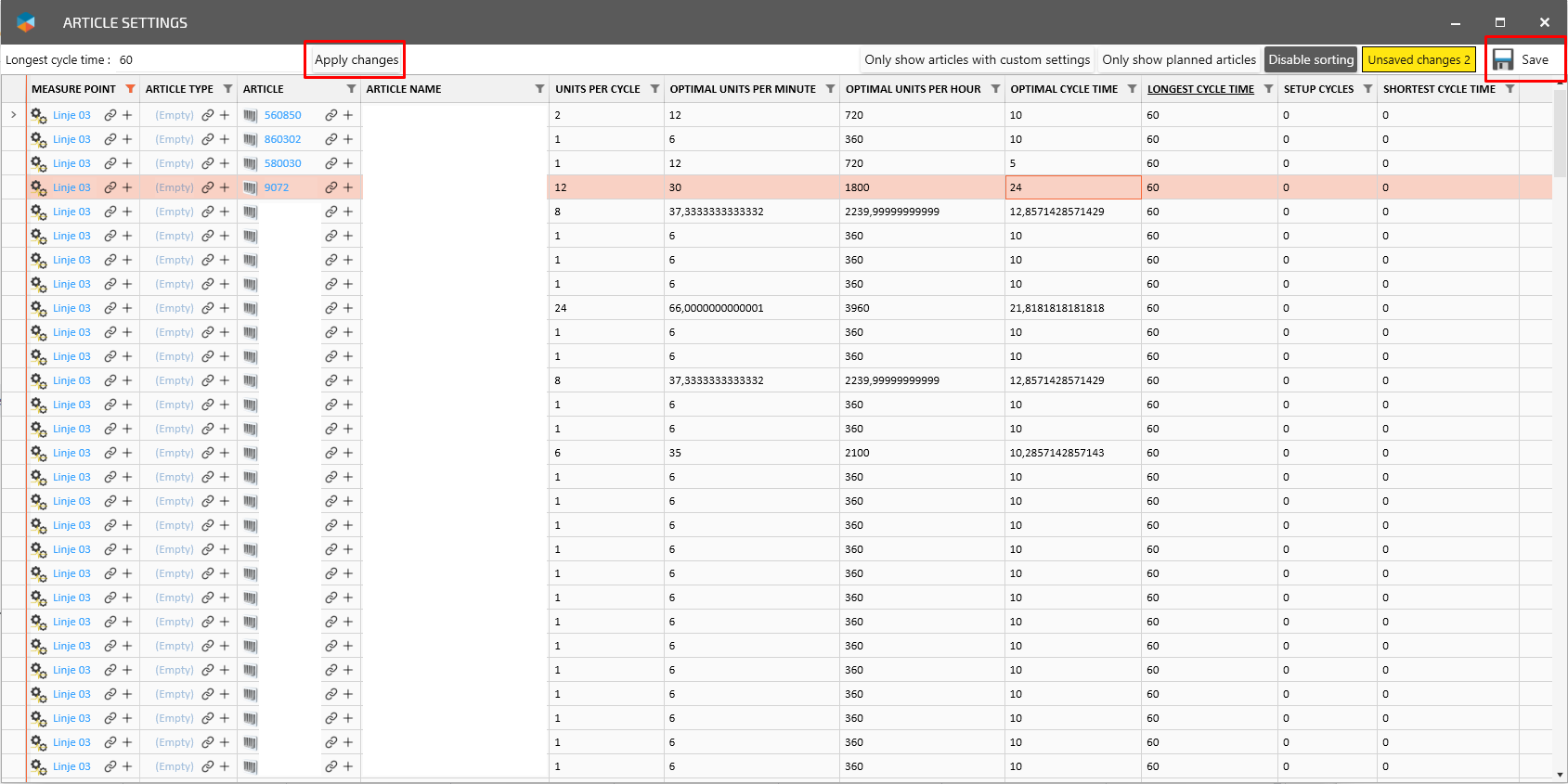Toggle Only show planned articles

point(1178,59)
